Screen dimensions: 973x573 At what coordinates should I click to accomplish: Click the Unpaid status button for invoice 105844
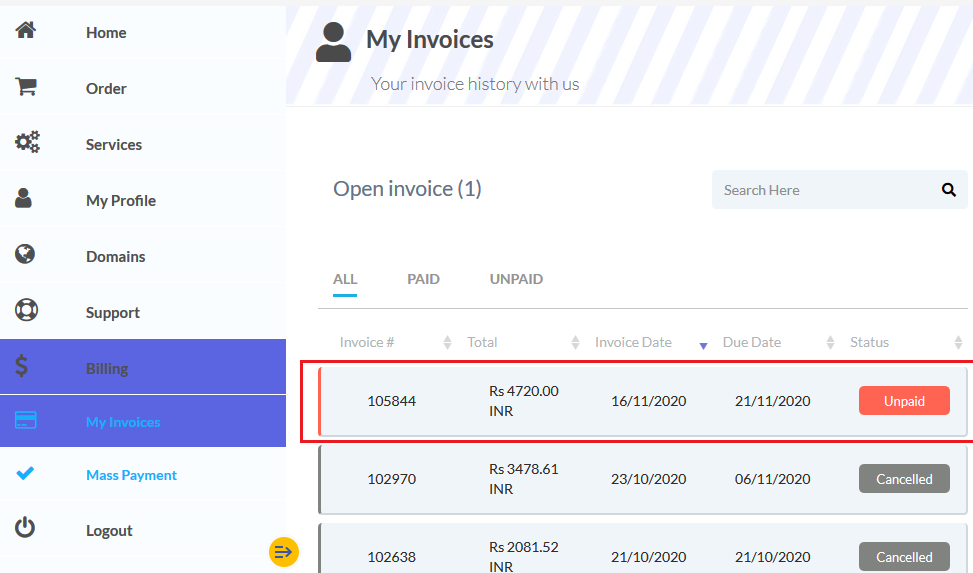(904, 401)
